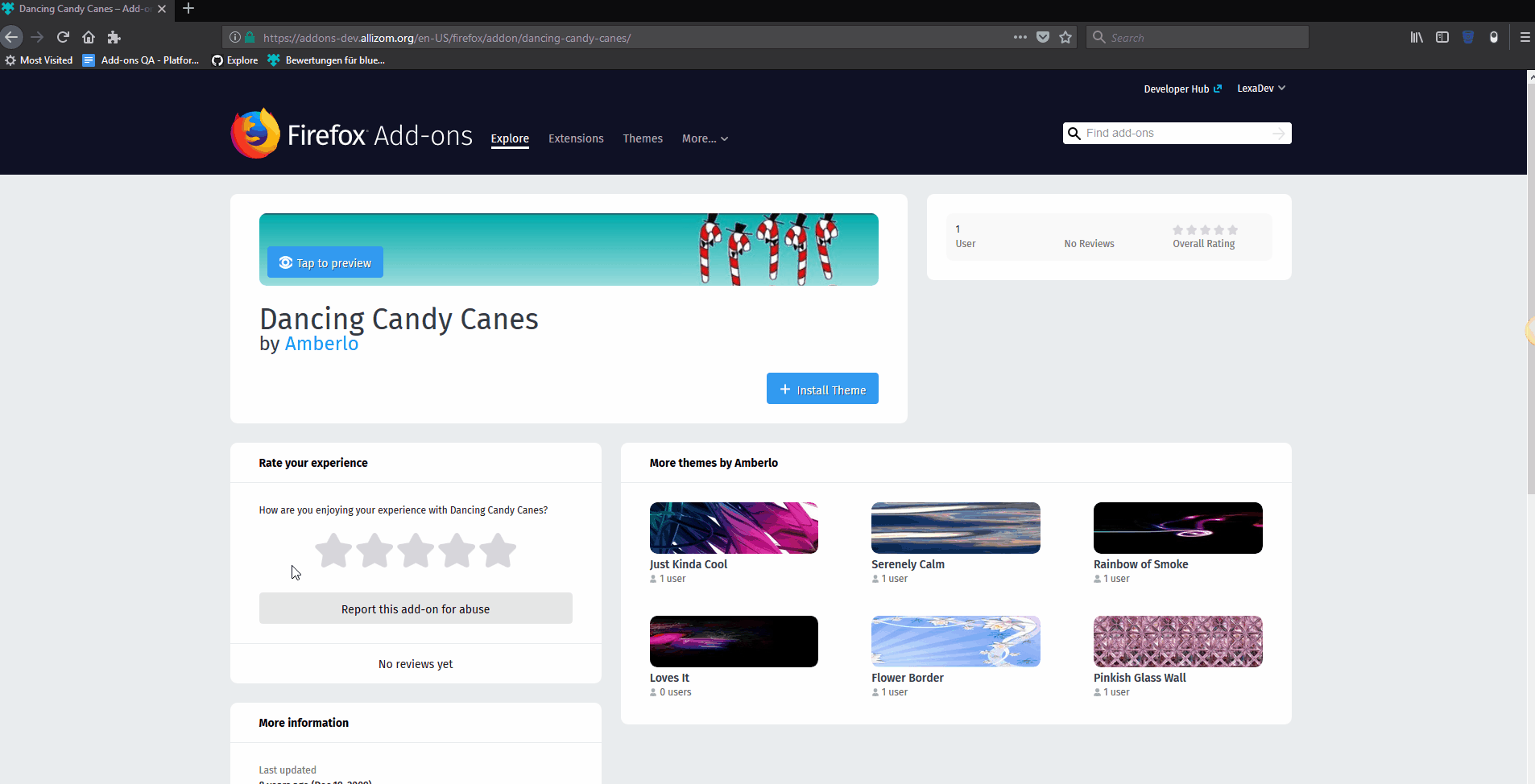
Task: Toggle the sidebars toolbar icon
Action: coord(1442,37)
